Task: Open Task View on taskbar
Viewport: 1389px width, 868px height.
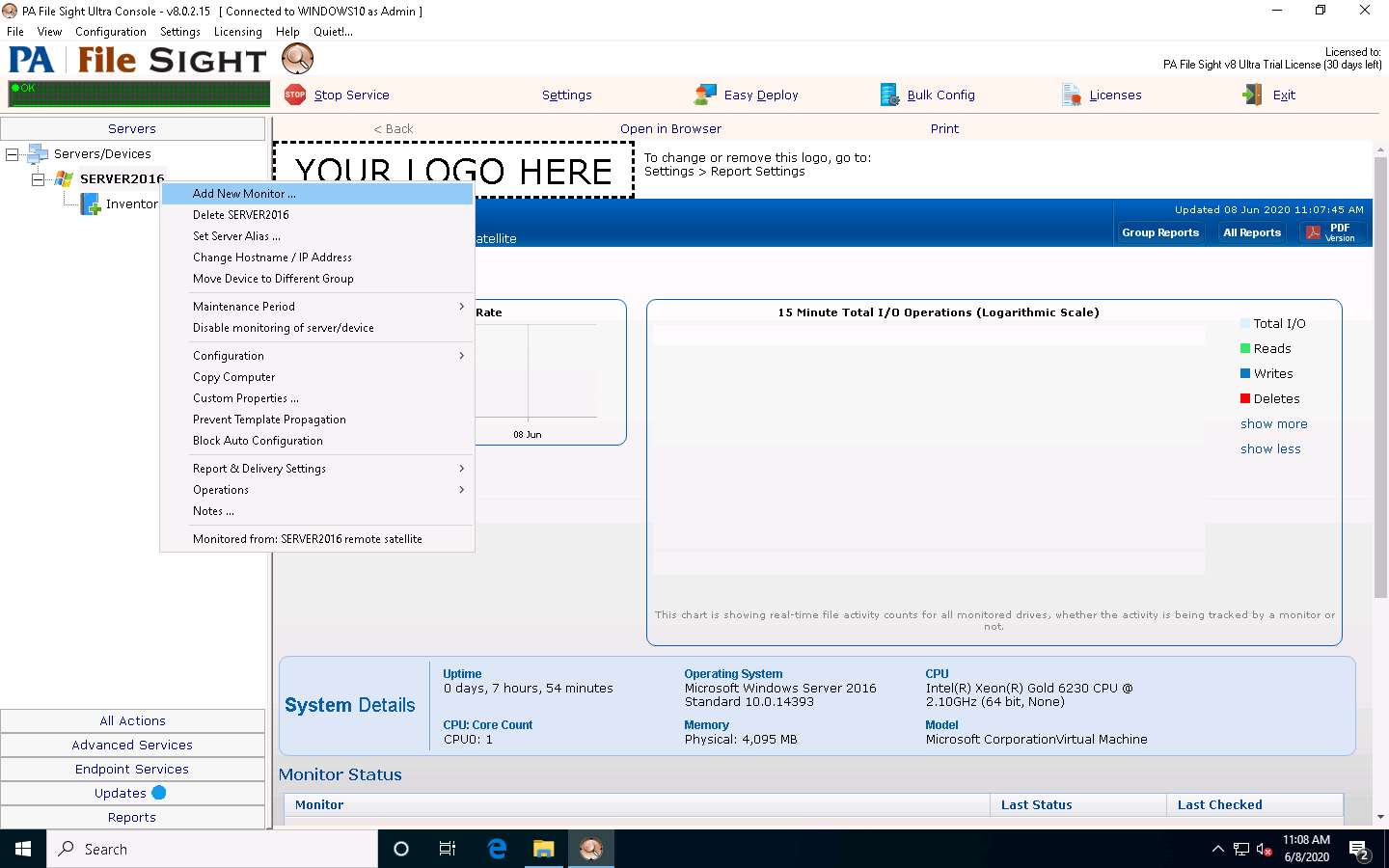Action: pos(448,849)
